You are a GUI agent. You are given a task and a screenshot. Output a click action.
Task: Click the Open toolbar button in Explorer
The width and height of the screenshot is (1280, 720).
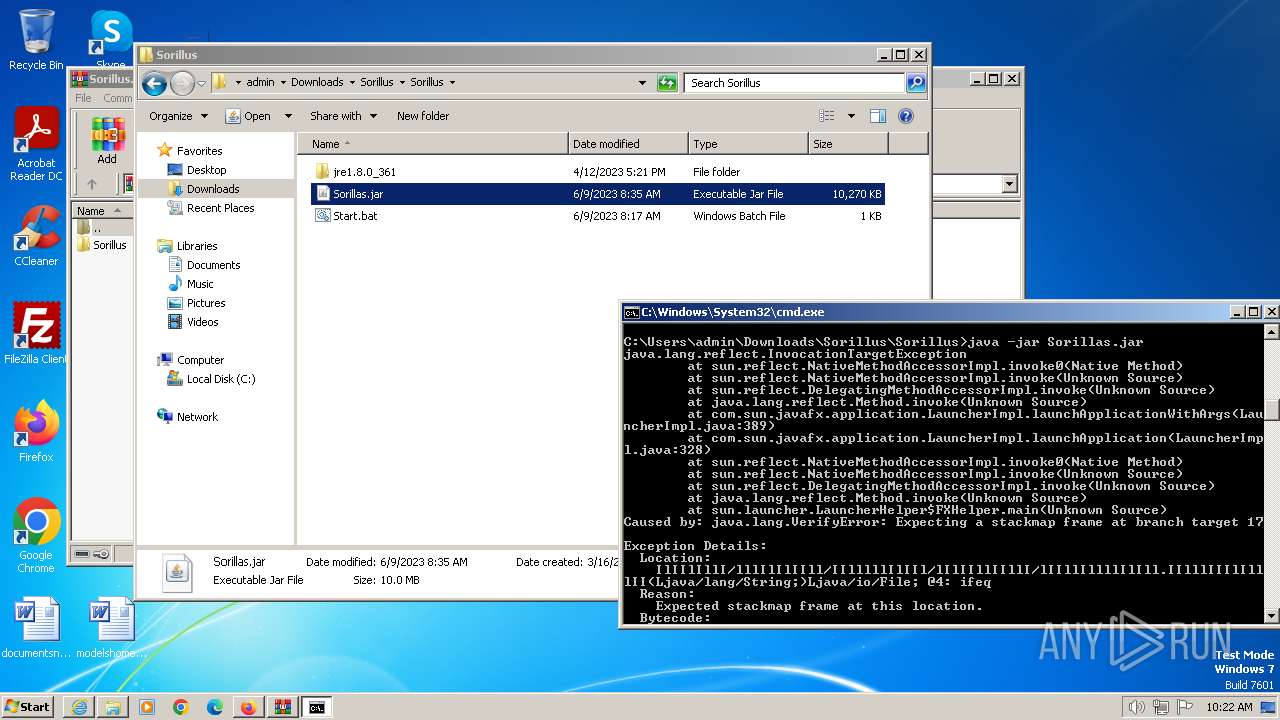(x=249, y=116)
